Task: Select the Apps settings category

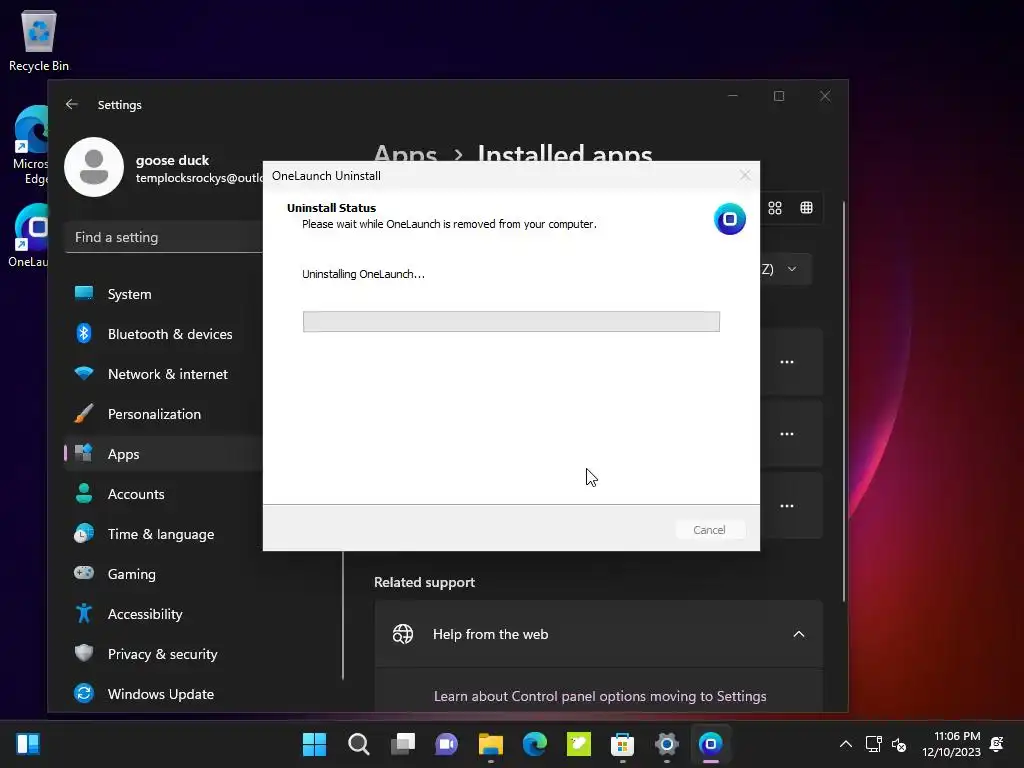Action: [163, 454]
